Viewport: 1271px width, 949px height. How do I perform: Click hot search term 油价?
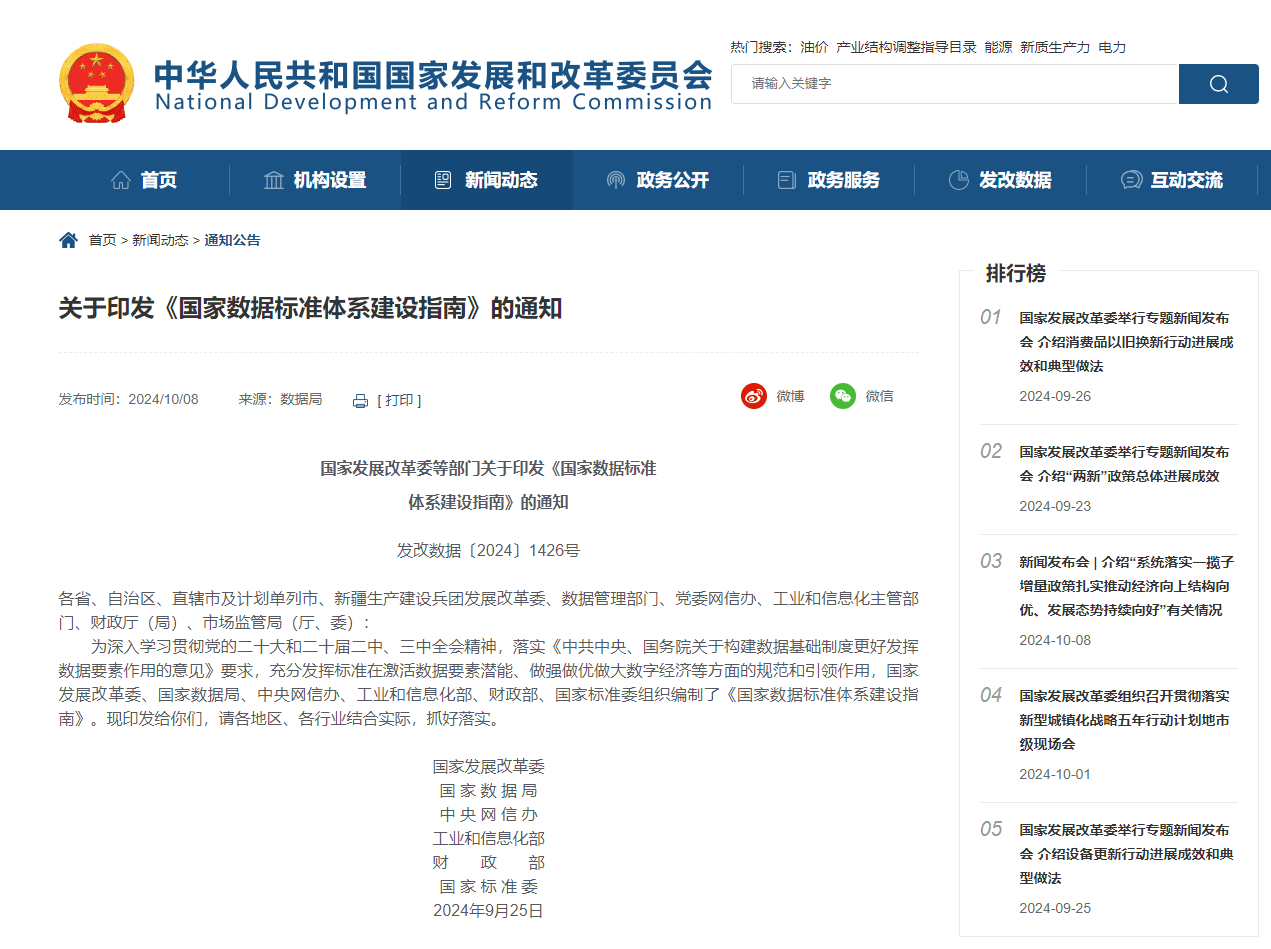(x=814, y=47)
